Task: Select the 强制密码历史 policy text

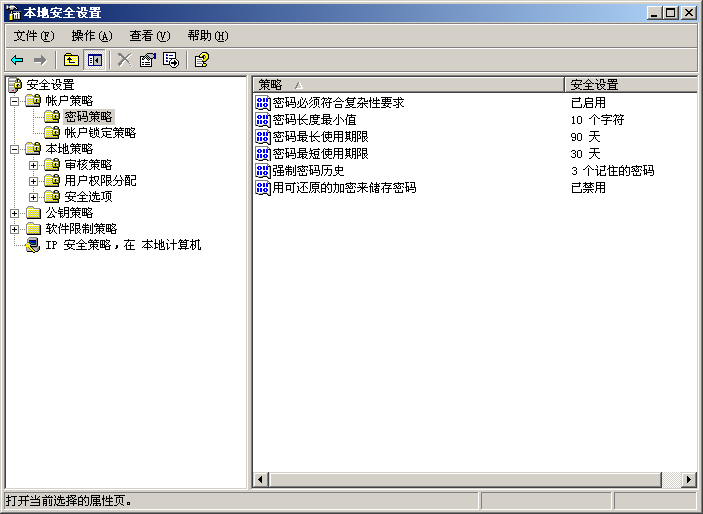Action: click(x=308, y=171)
